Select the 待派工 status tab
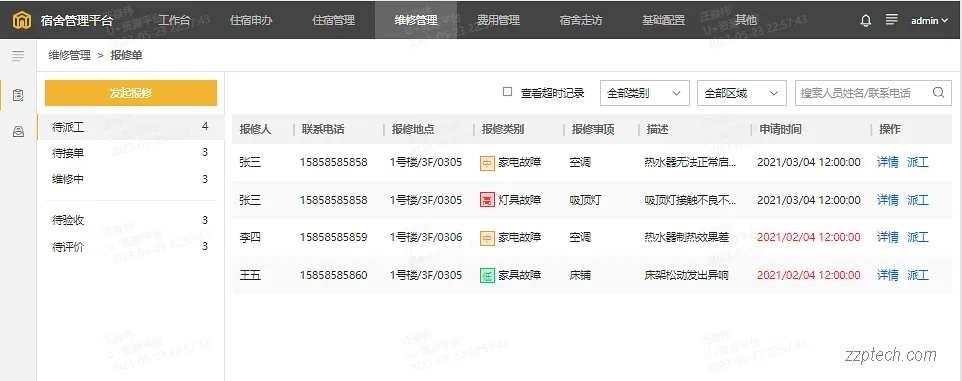The width and height of the screenshot is (962, 381). pyautogui.click(x=130, y=127)
